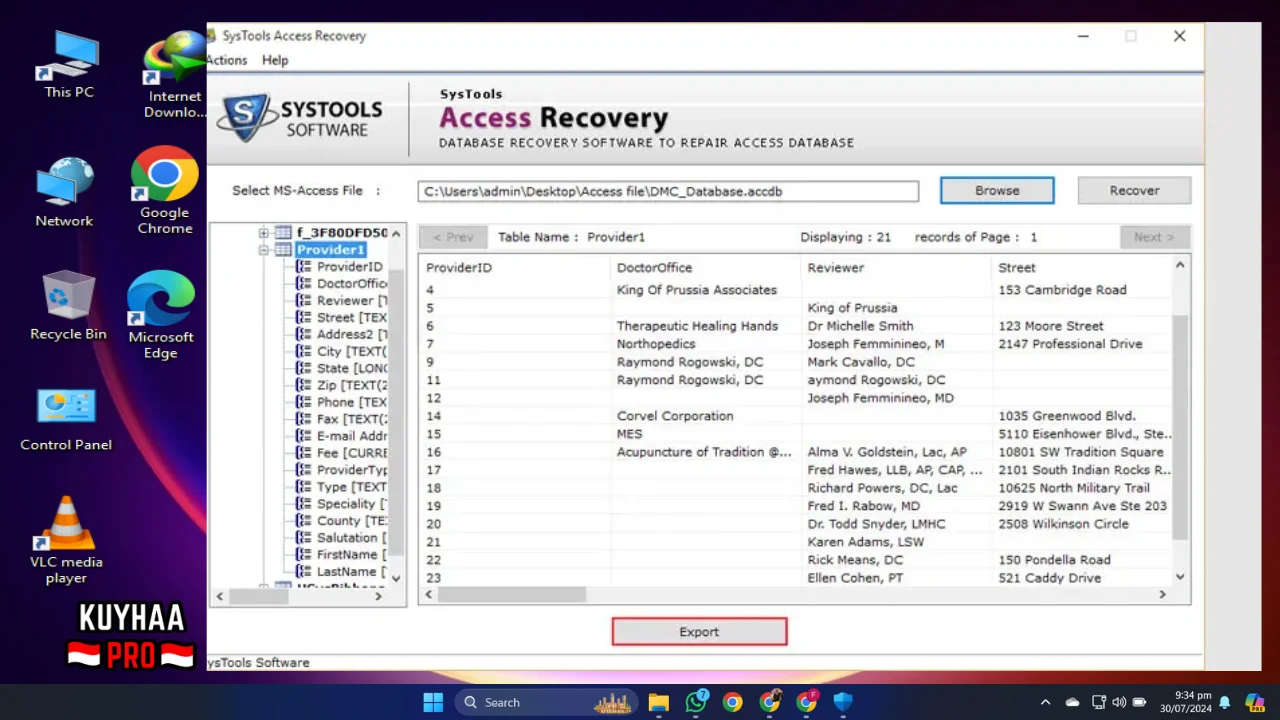Open Google Chrome desktop shortcut

[x=165, y=191]
